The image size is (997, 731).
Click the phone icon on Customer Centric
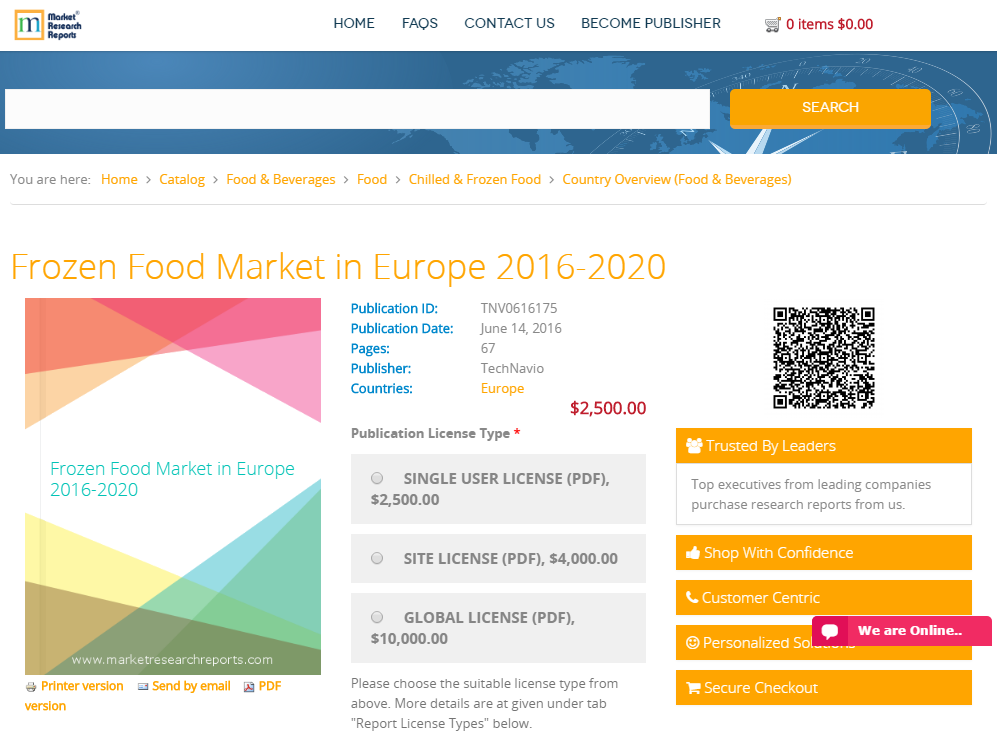[692, 597]
